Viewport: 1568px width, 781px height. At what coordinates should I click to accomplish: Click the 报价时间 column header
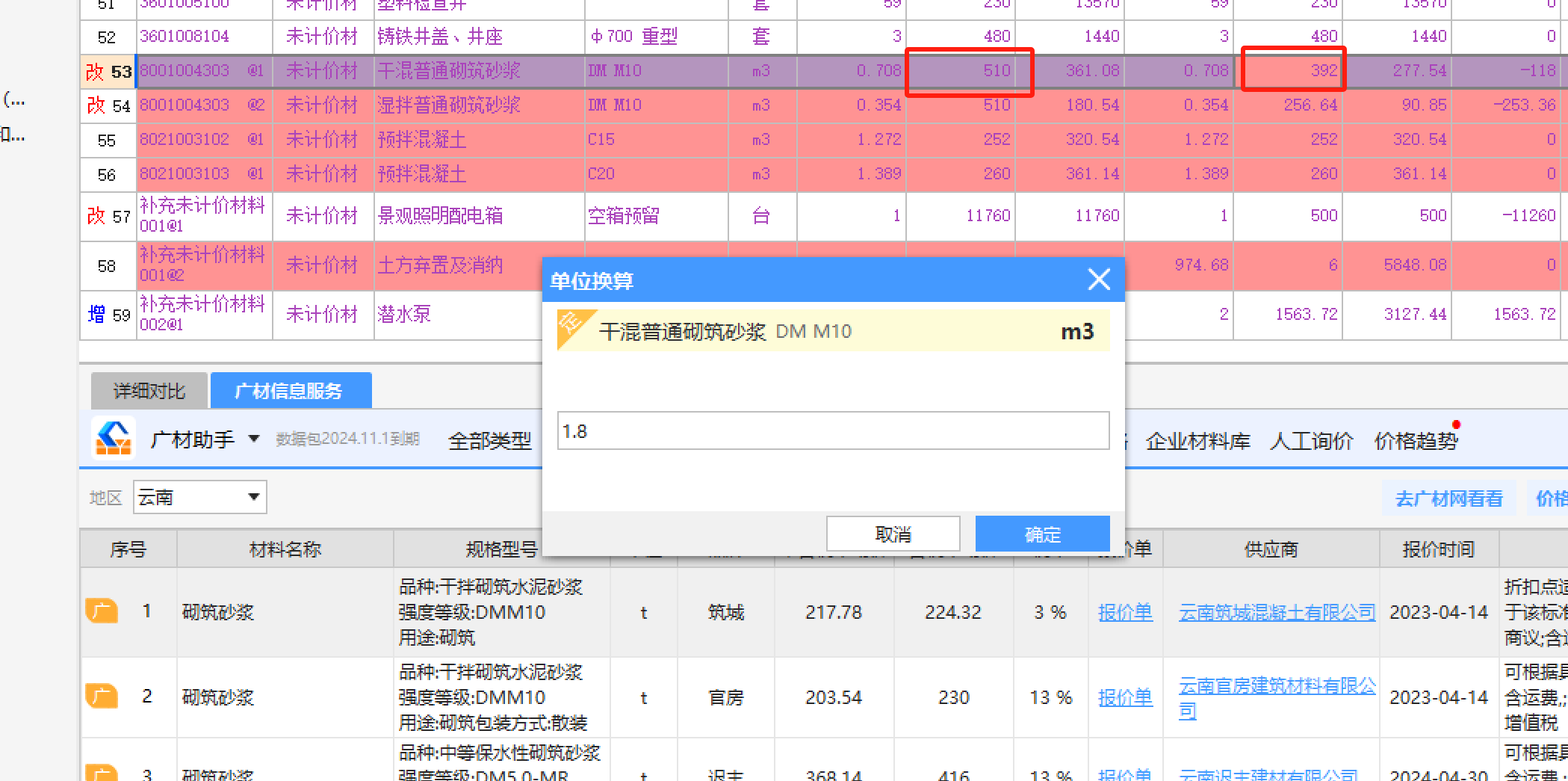coord(1439,549)
